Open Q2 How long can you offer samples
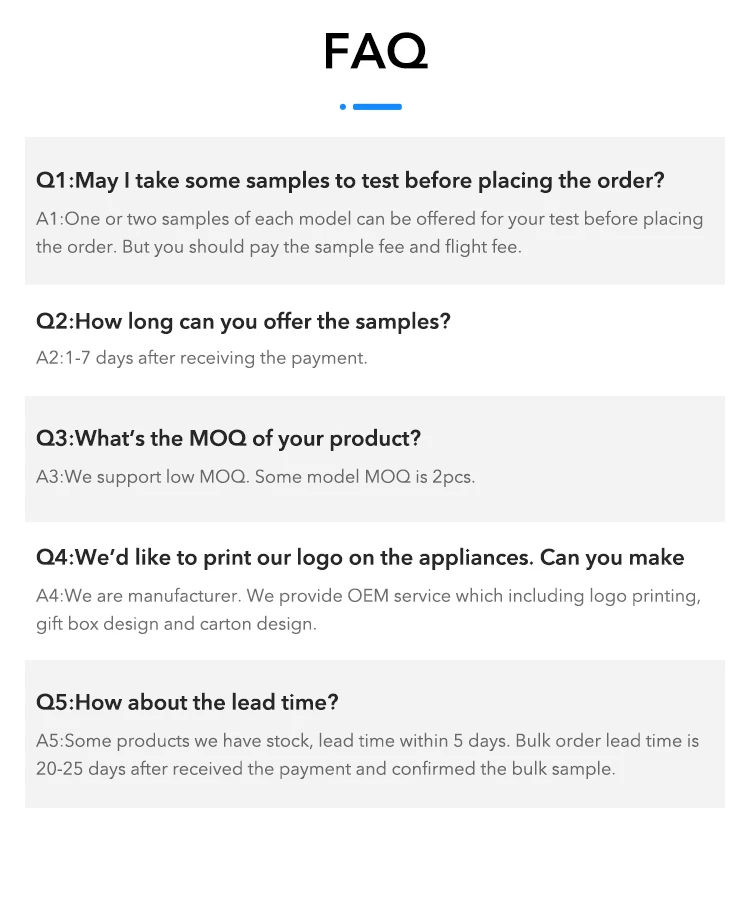 coord(243,322)
